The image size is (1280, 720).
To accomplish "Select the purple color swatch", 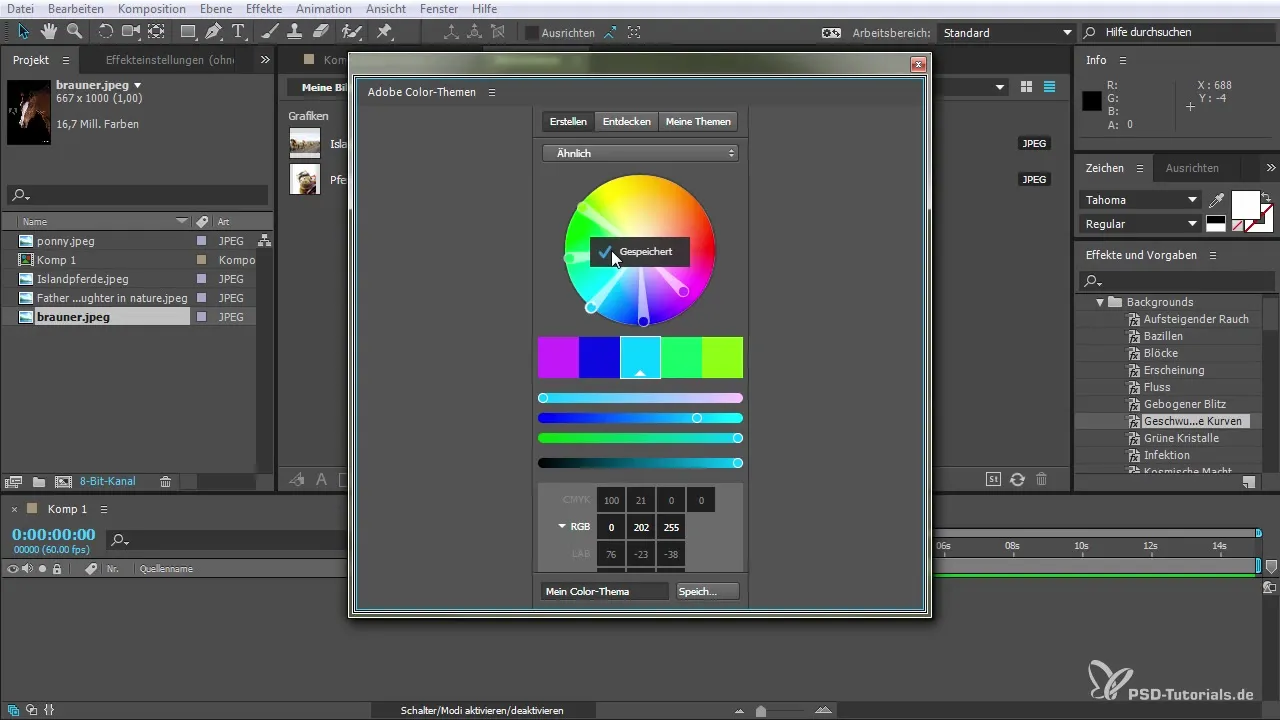I will (558, 357).
